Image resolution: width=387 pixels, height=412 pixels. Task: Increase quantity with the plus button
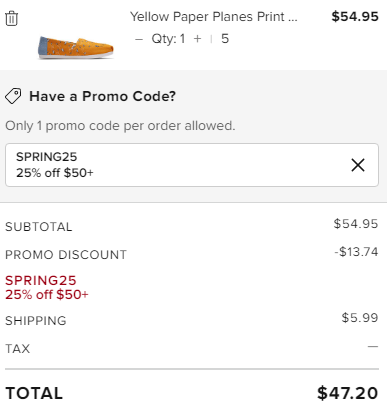(x=198, y=39)
